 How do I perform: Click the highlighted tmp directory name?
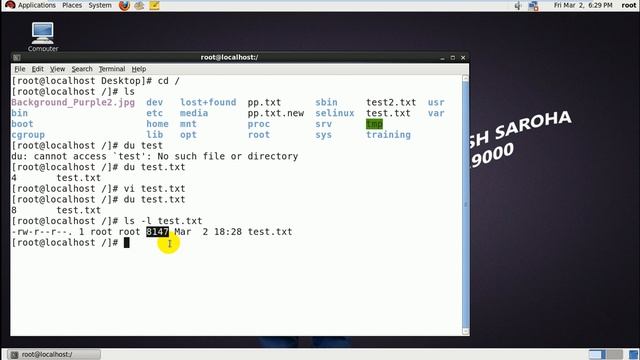374,124
